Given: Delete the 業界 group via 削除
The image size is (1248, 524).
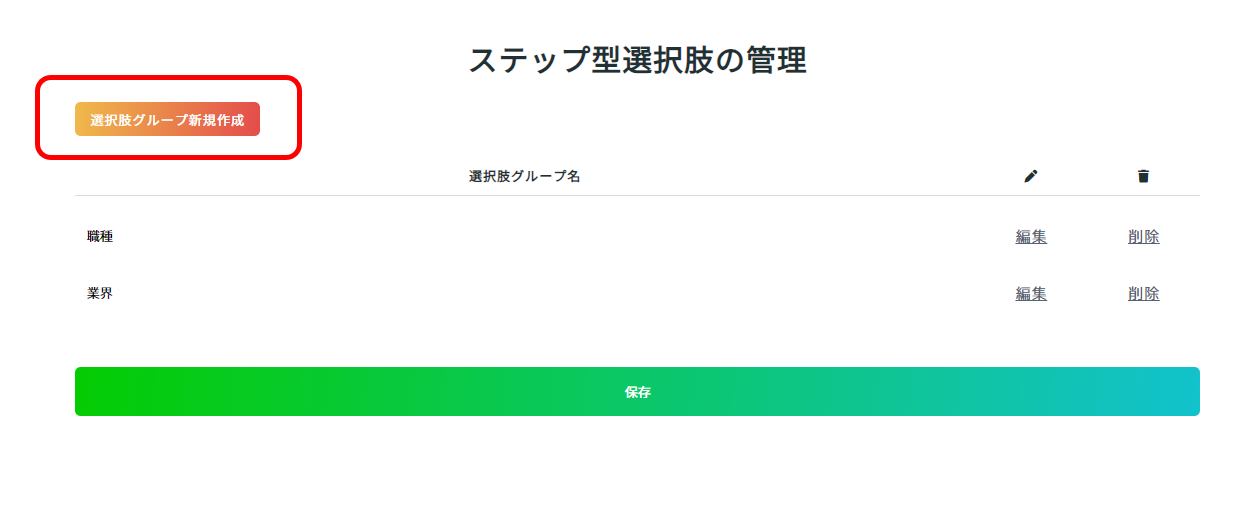Looking at the screenshot, I should pos(1144,294).
